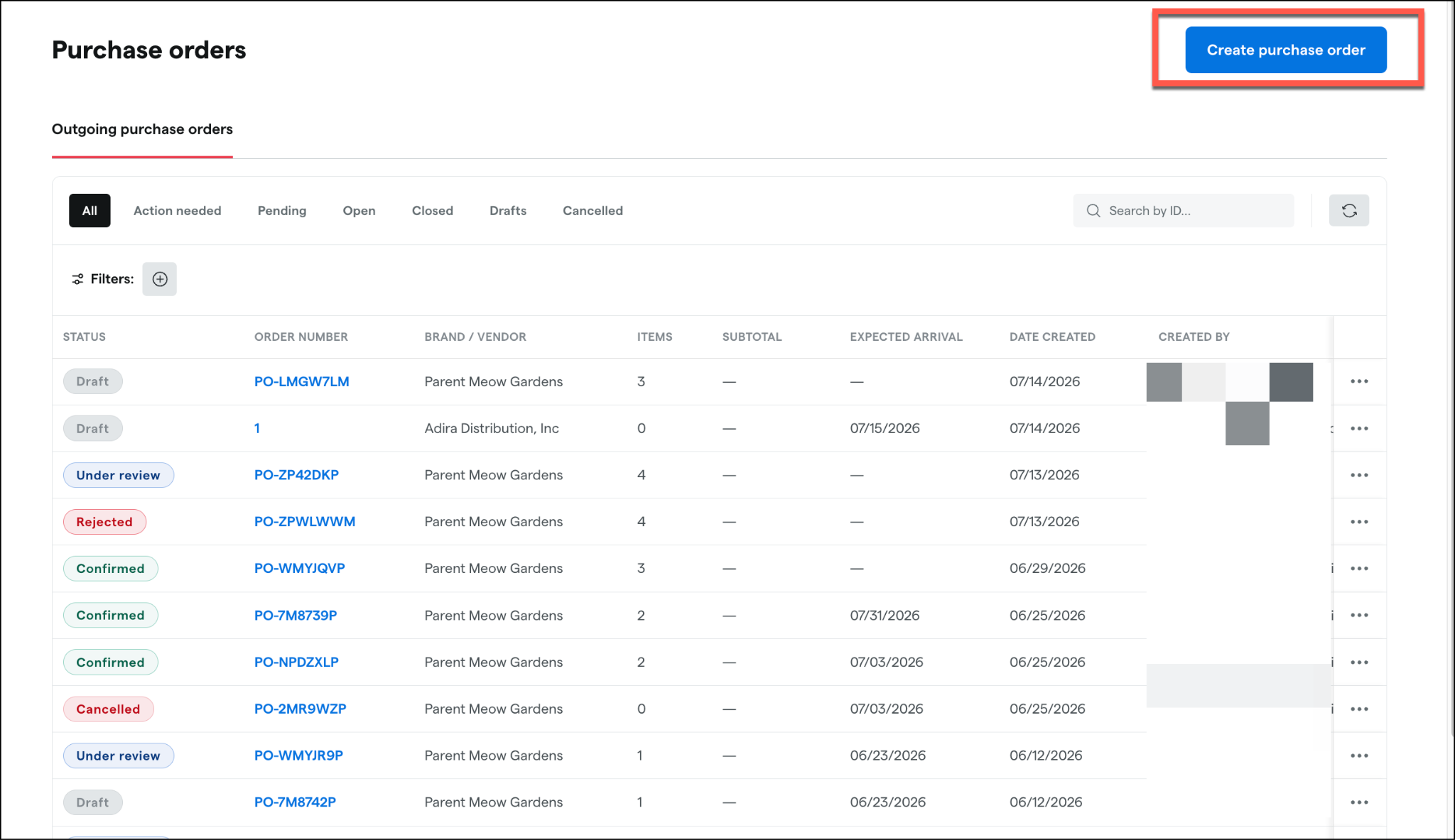Click Draft badge for PO-7M8742P
Viewport: 1455px width, 840px height.
(x=92, y=802)
